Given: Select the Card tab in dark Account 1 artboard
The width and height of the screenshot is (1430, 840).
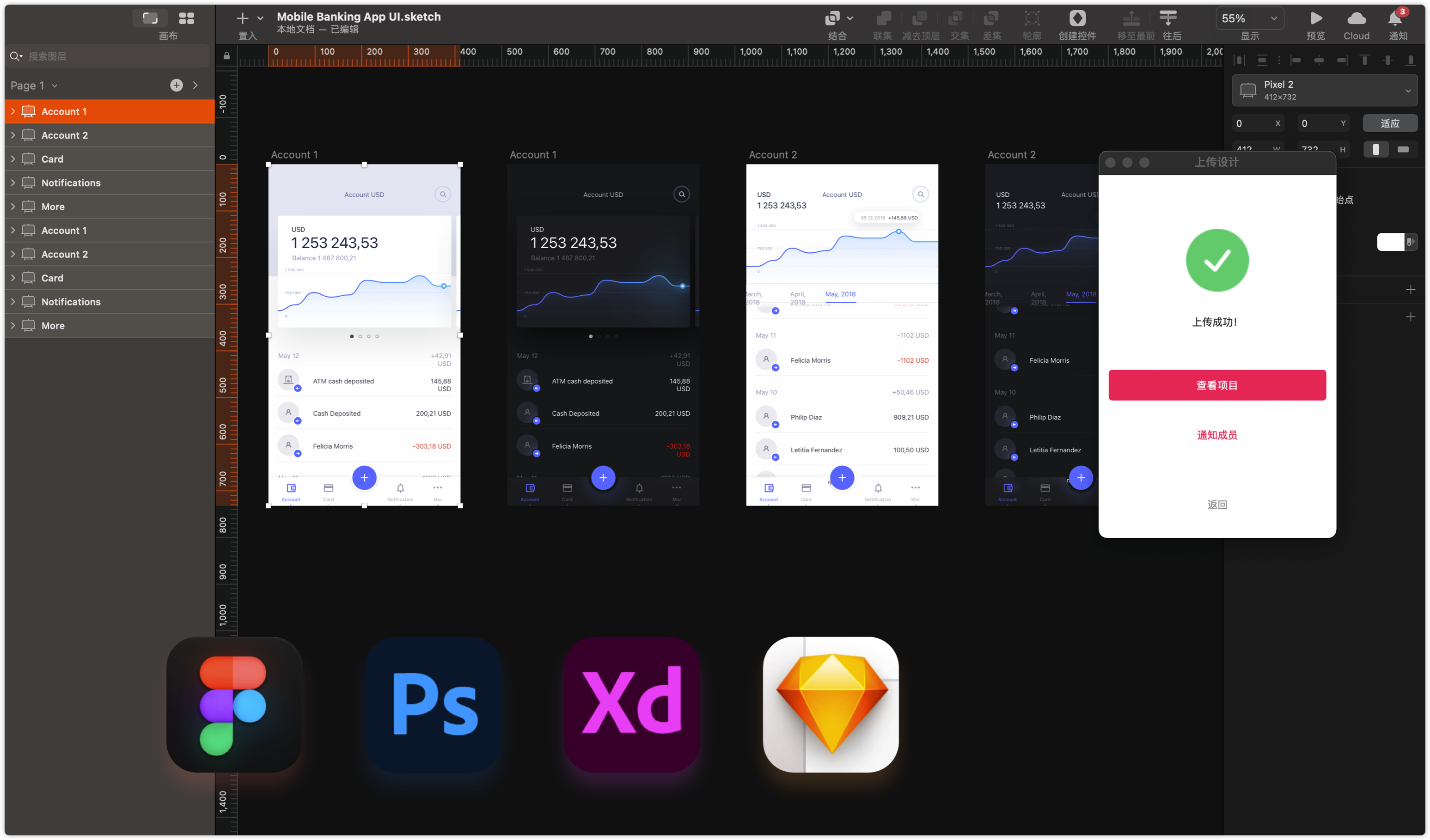Looking at the screenshot, I should click(567, 492).
